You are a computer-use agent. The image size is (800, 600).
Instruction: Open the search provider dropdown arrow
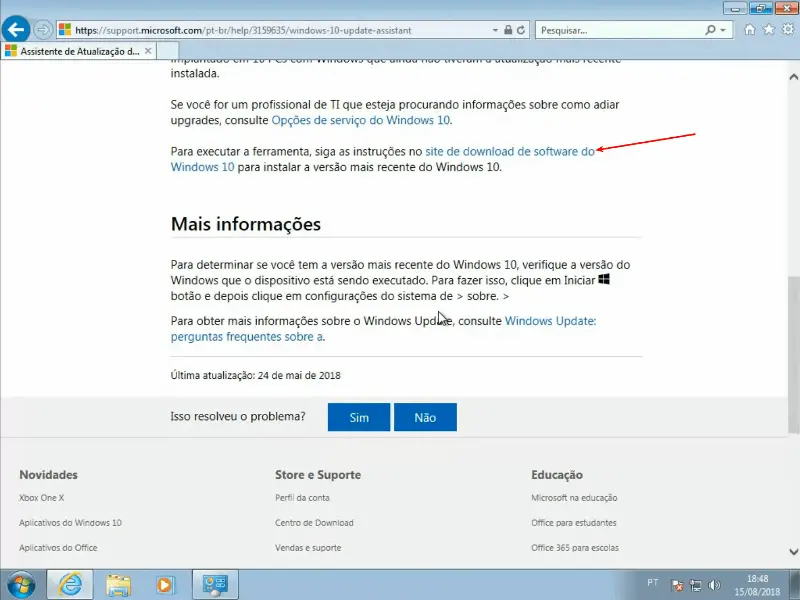723,30
